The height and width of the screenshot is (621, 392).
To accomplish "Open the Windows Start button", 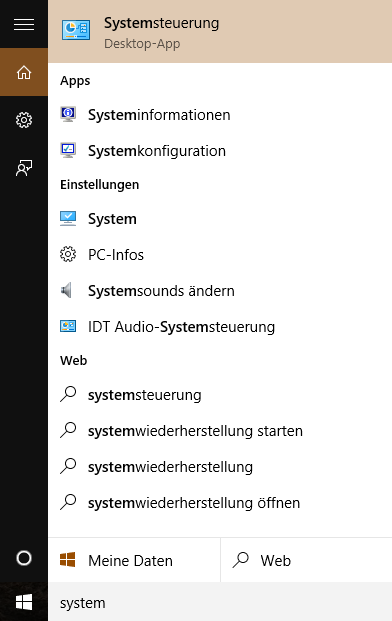I will (24, 603).
